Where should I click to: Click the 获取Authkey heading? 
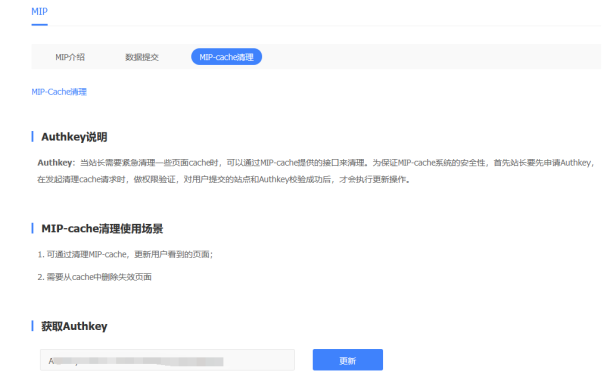(74, 326)
